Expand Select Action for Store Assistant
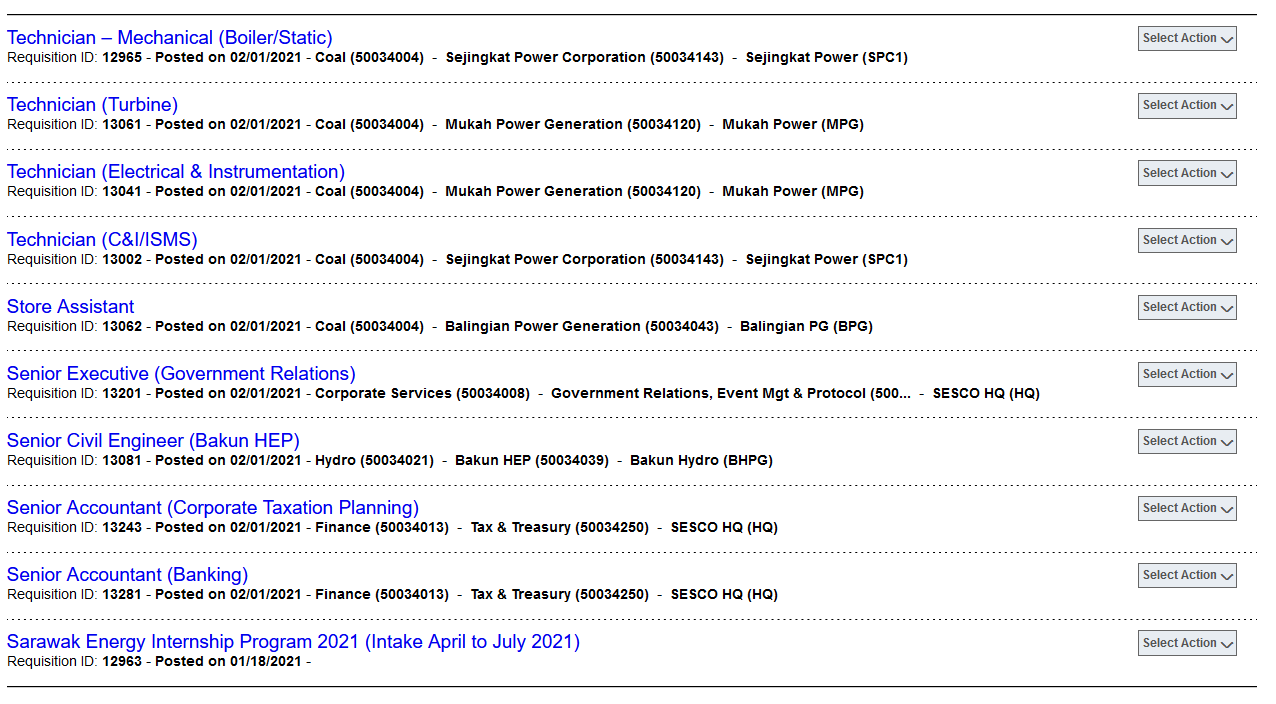The width and height of the screenshot is (1276, 704). (x=1187, y=307)
